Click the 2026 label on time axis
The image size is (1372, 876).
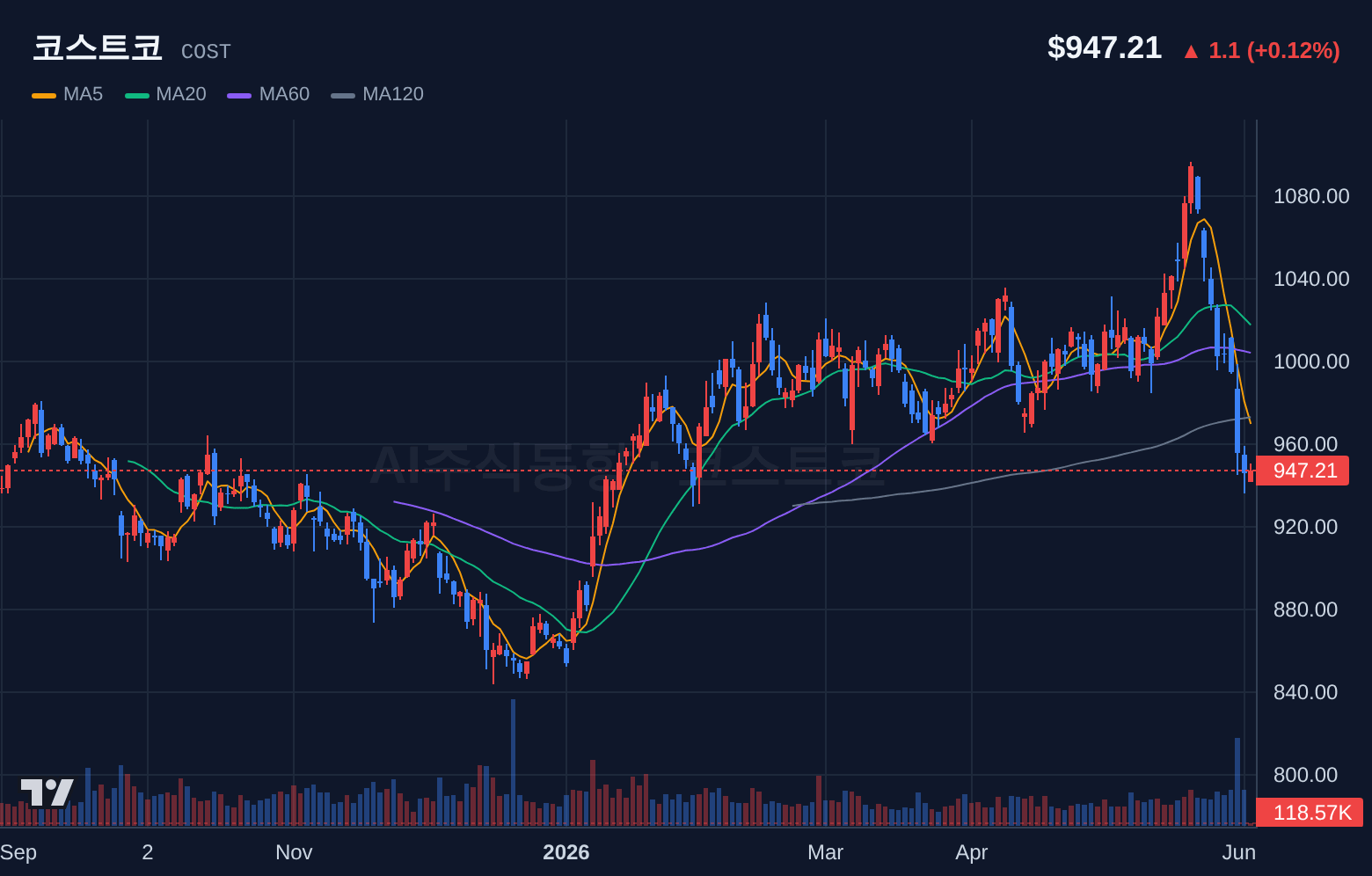pos(566,852)
